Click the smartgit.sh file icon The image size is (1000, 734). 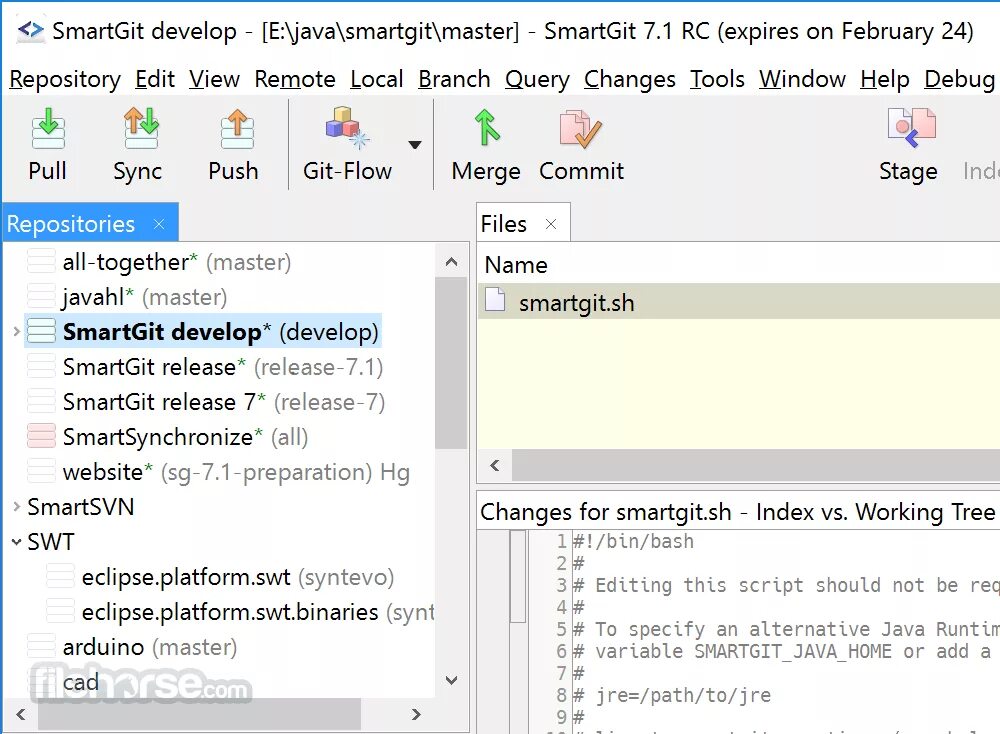pyautogui.click(x=495, y=300)
